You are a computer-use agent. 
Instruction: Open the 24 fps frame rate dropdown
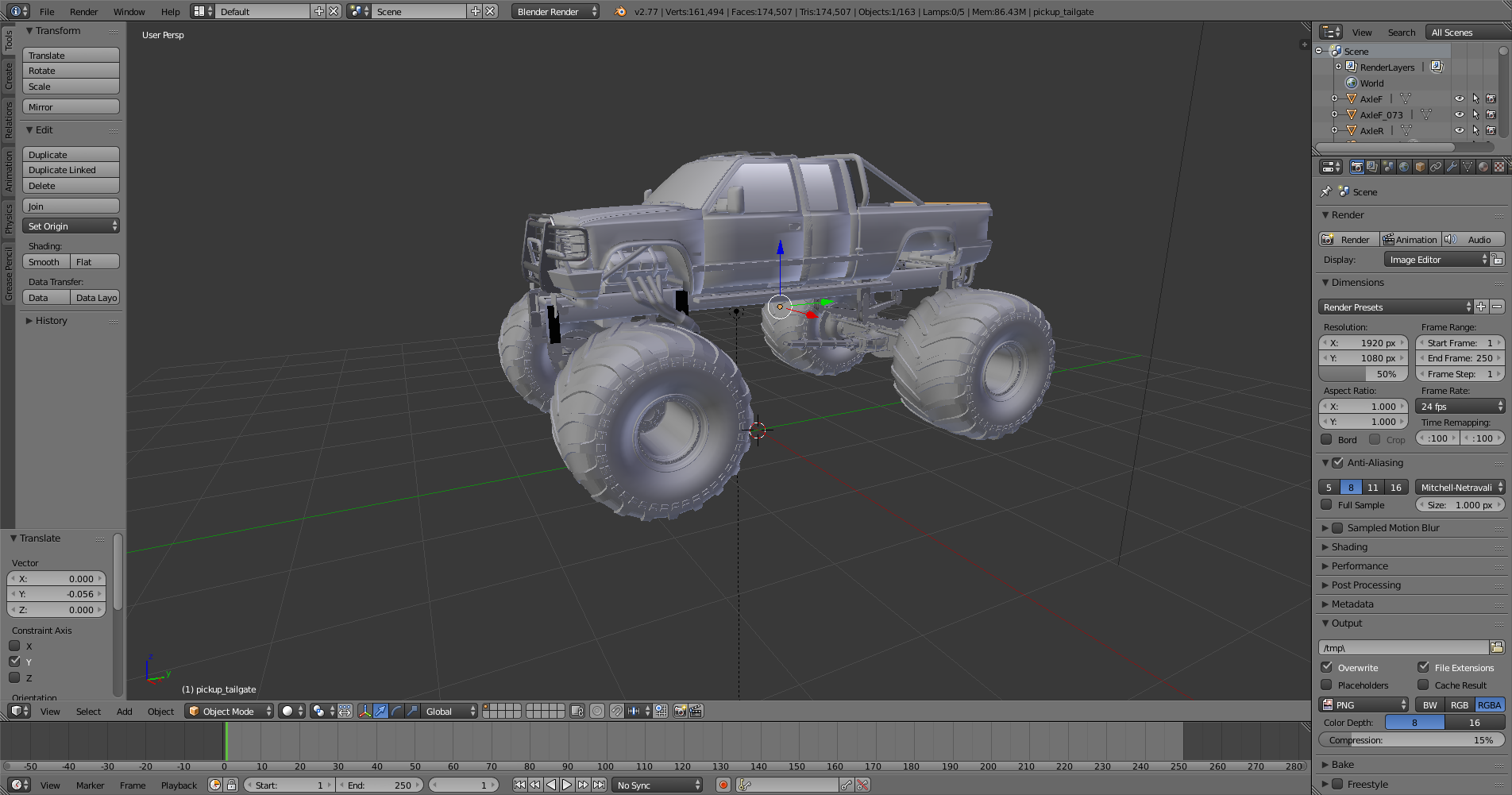click(x=1460, y=406)
